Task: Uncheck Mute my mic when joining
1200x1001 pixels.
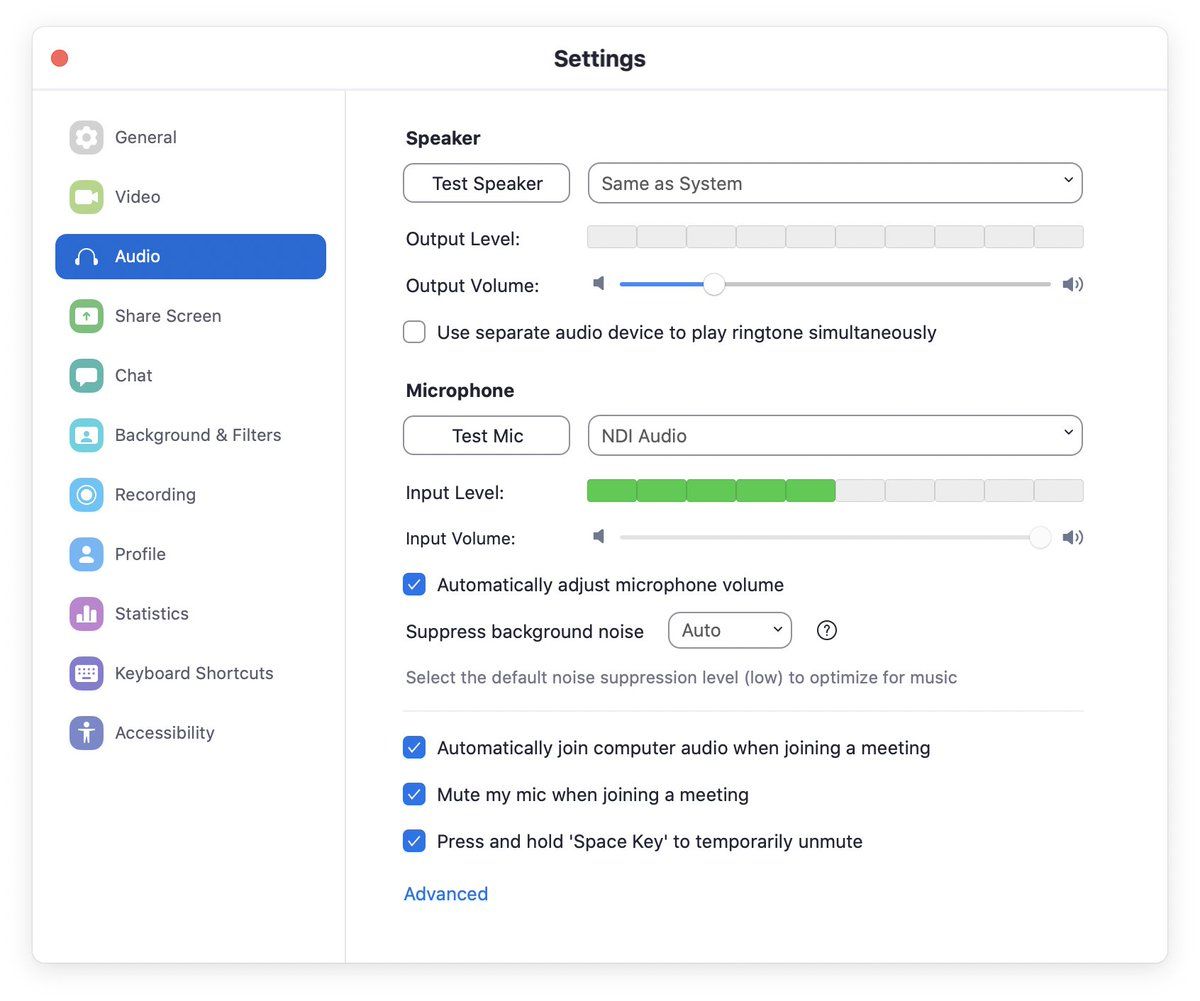Action: point(414,795)
